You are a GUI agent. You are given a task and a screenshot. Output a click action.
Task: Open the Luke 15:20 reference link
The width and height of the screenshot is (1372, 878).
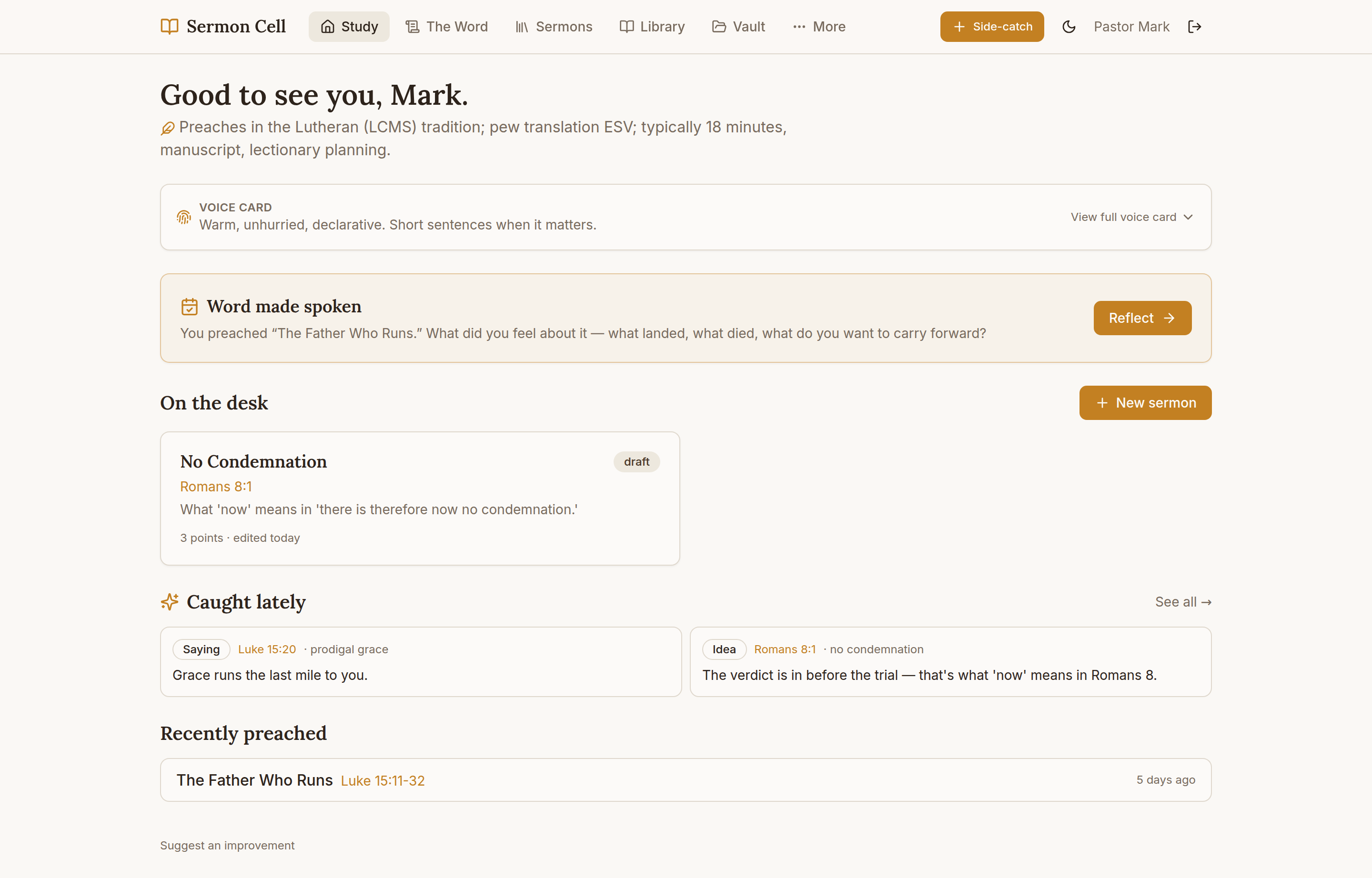point(267,649)
